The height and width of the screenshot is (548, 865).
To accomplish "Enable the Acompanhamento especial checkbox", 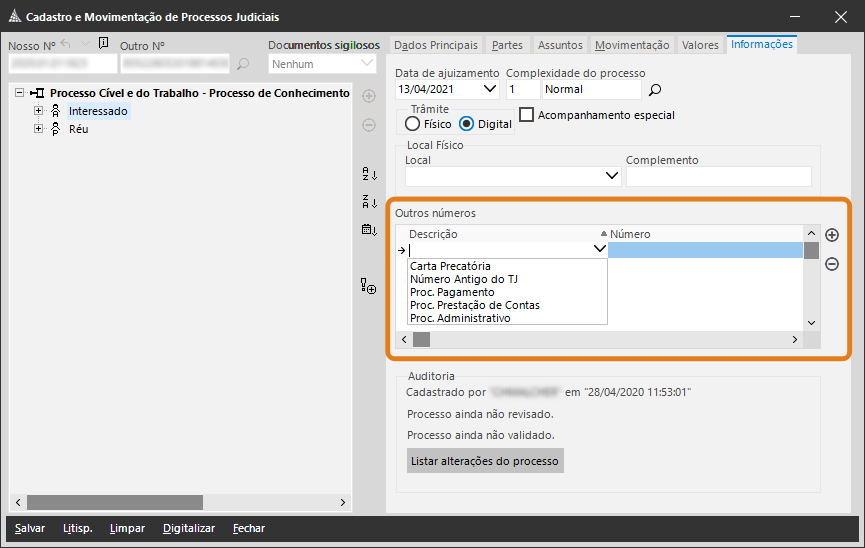I will click(x=527, y=115).
